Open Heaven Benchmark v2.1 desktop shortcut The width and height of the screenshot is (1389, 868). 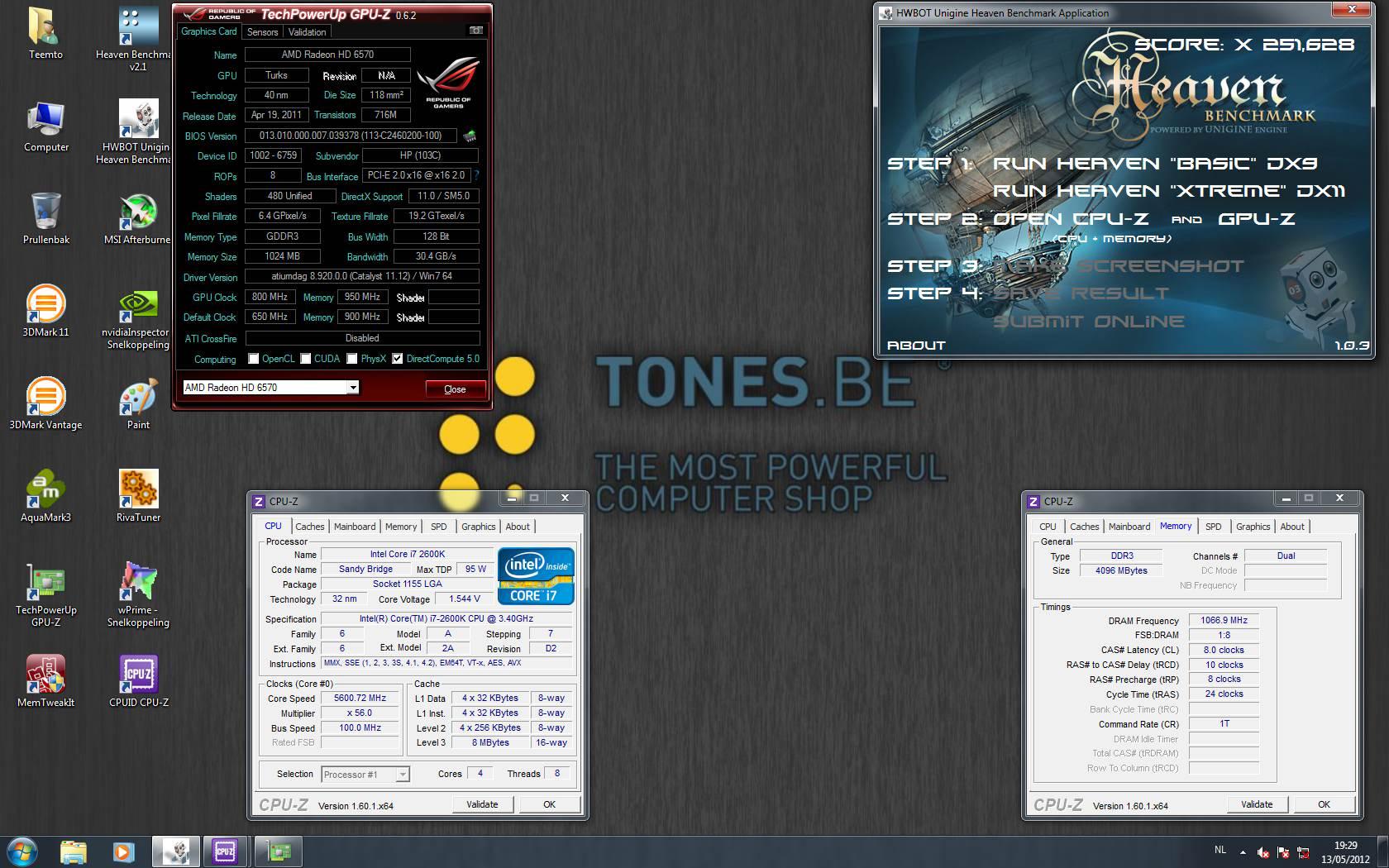point(138,40)
